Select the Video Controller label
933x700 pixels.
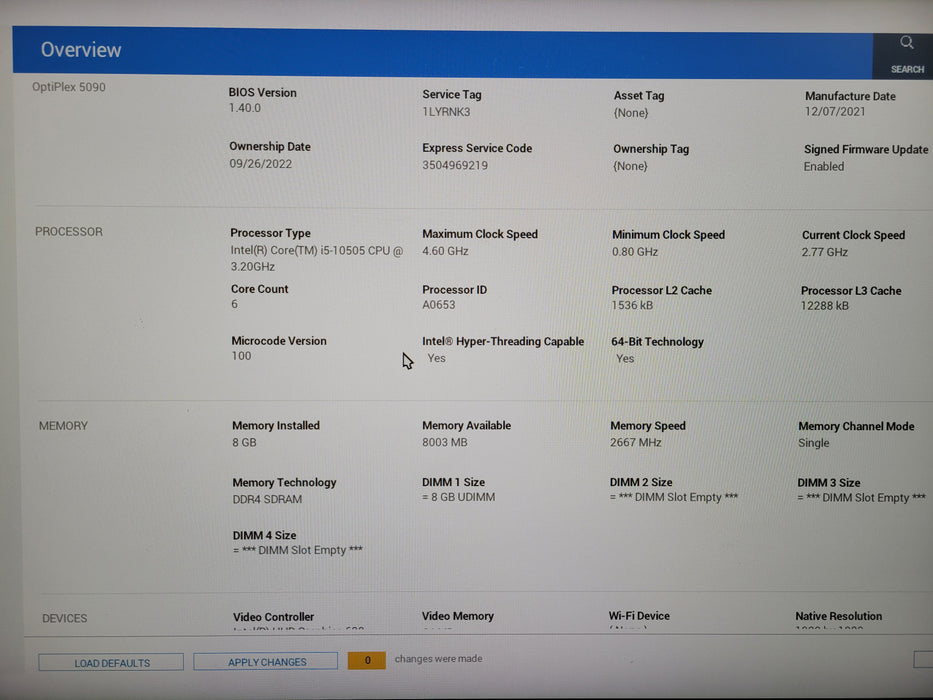273,617
